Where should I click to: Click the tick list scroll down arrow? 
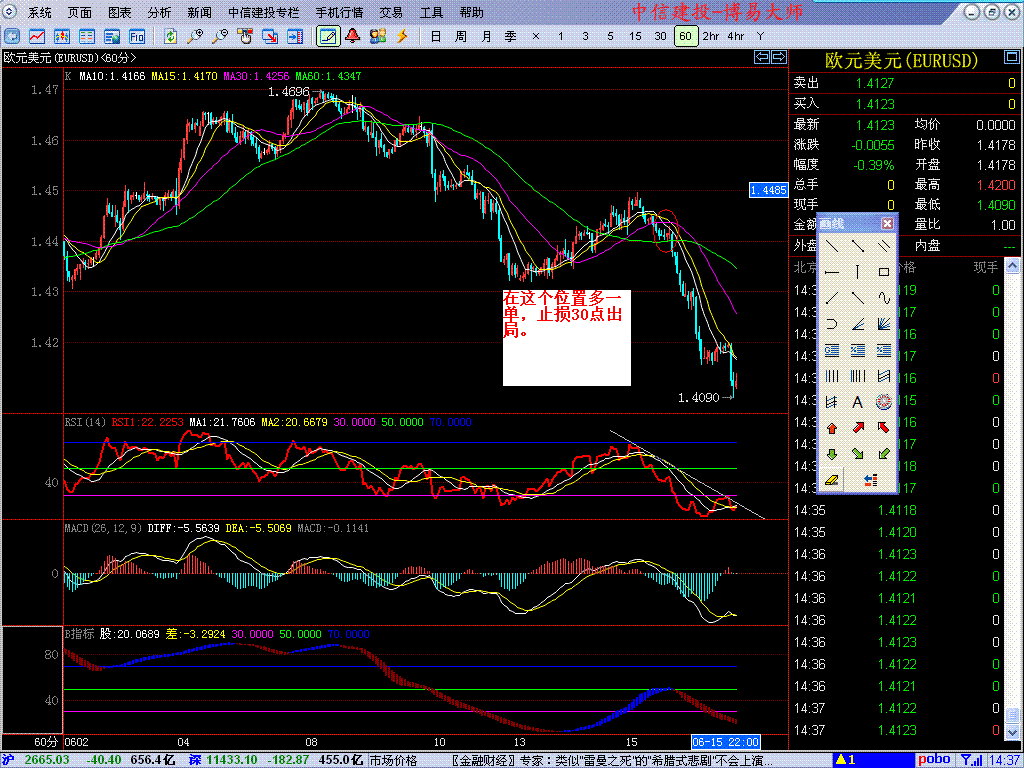(1012, 731)
